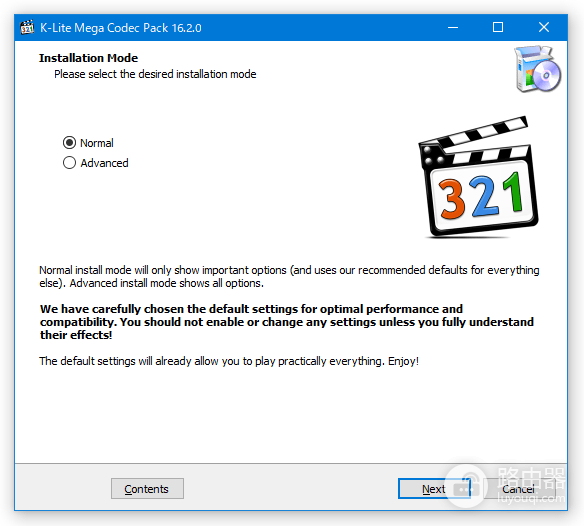Maximize the K-Lite setup window

coord(498,28)
